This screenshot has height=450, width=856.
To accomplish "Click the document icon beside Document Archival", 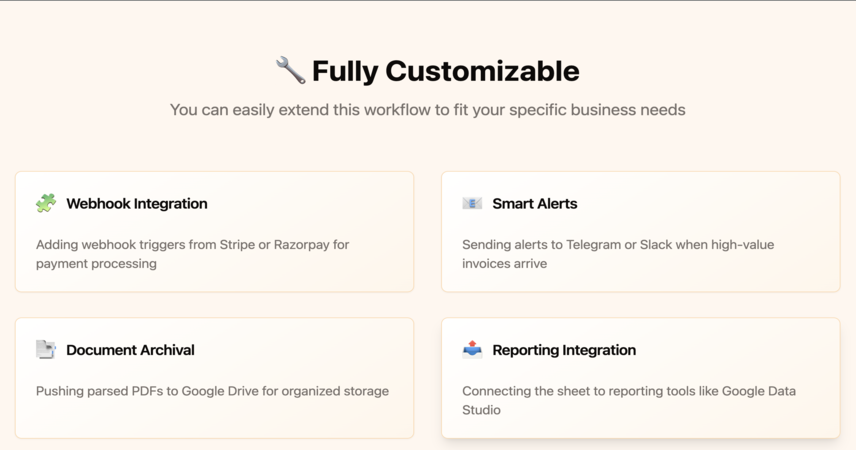I will [46, 350].
